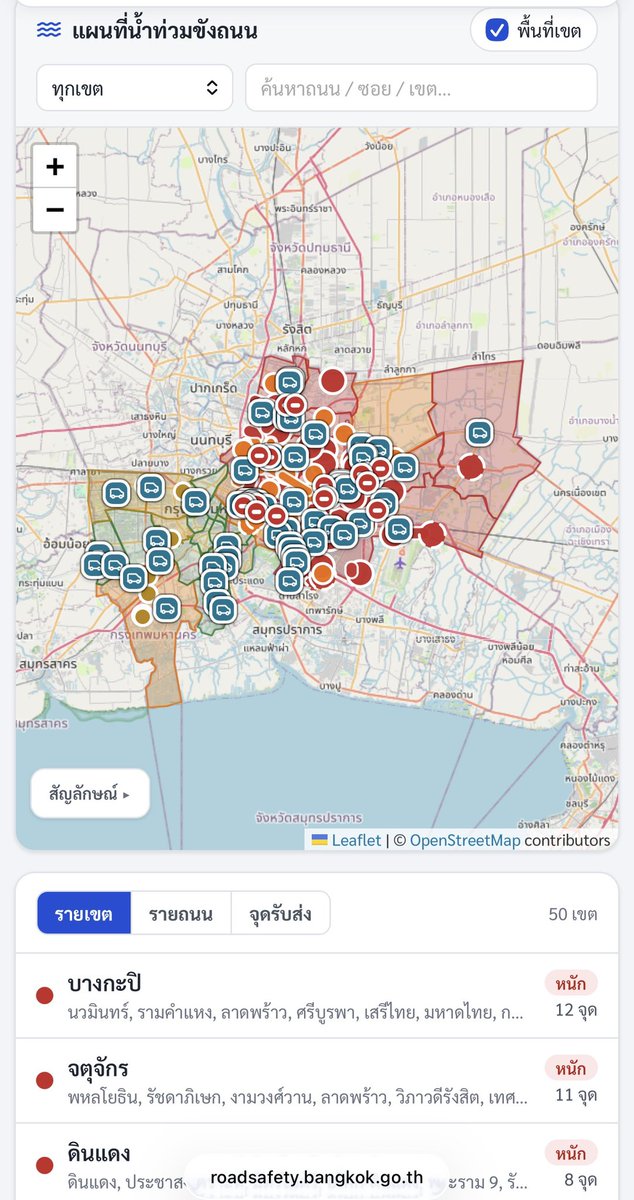Open the บางกะปิ district row
The image size is (634, 1200).
click(317, 995)
